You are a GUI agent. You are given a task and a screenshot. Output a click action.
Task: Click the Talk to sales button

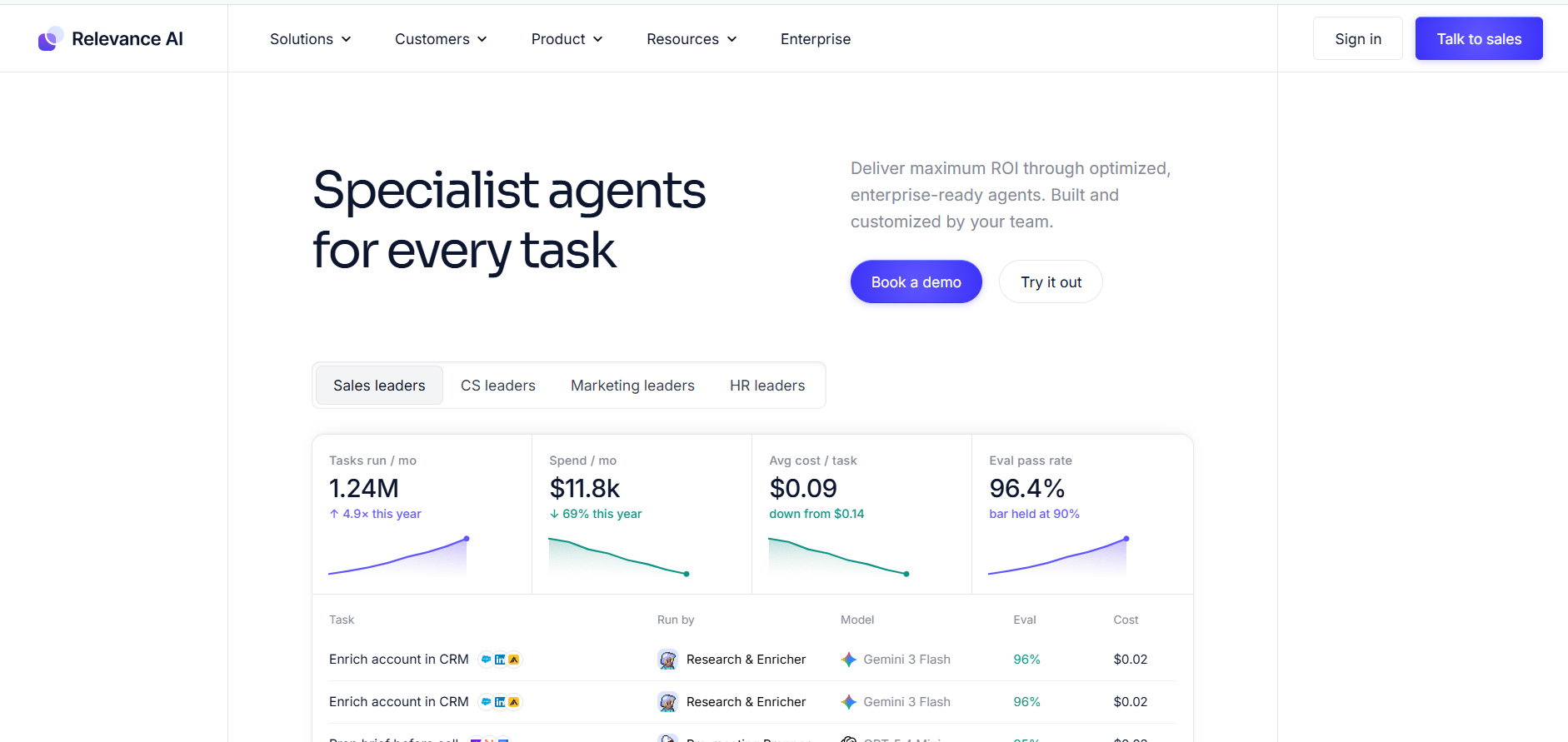coord(1479,39)
